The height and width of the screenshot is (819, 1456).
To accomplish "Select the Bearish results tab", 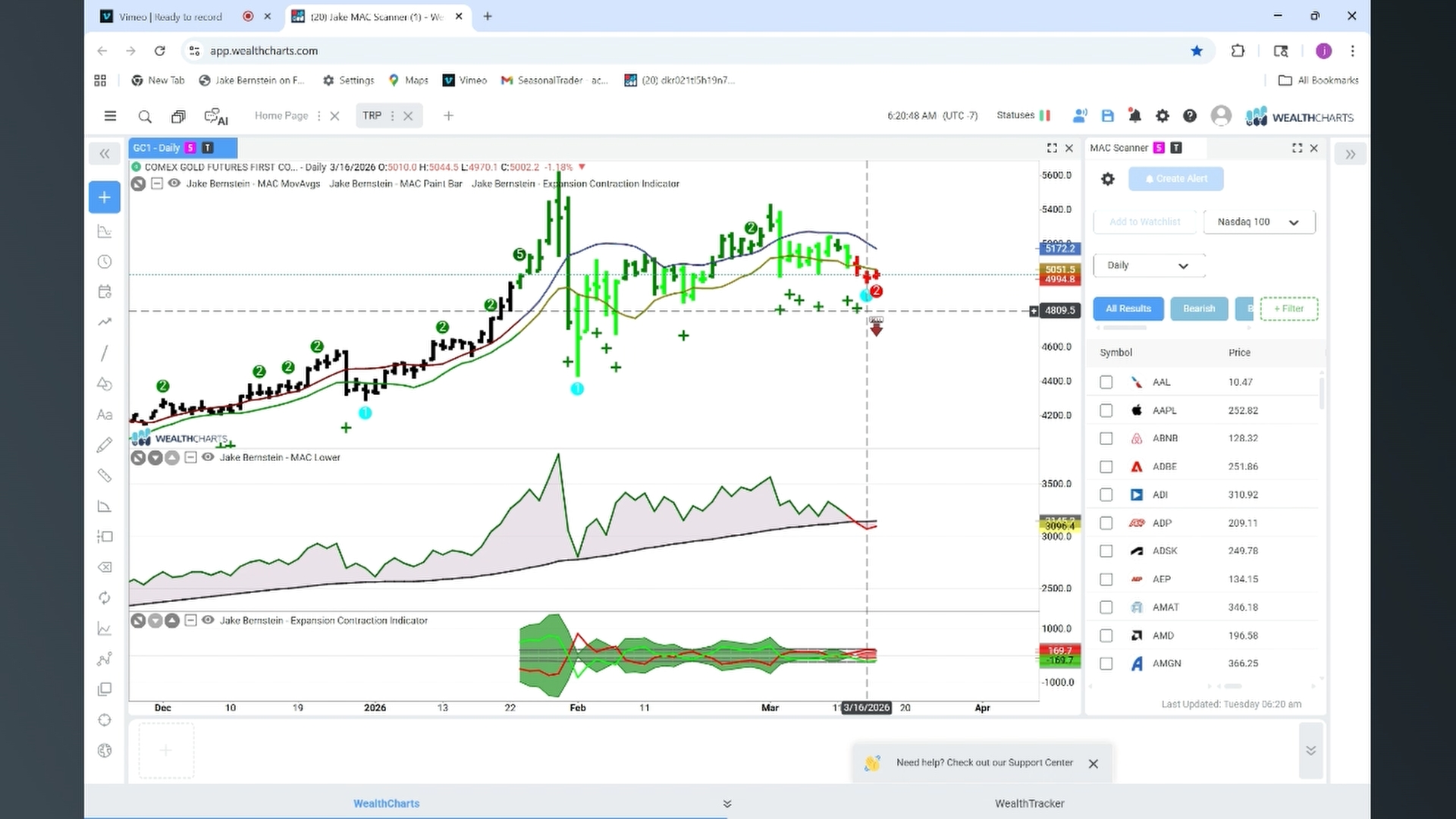I will pyautogui.click(x=1199, y=309).
